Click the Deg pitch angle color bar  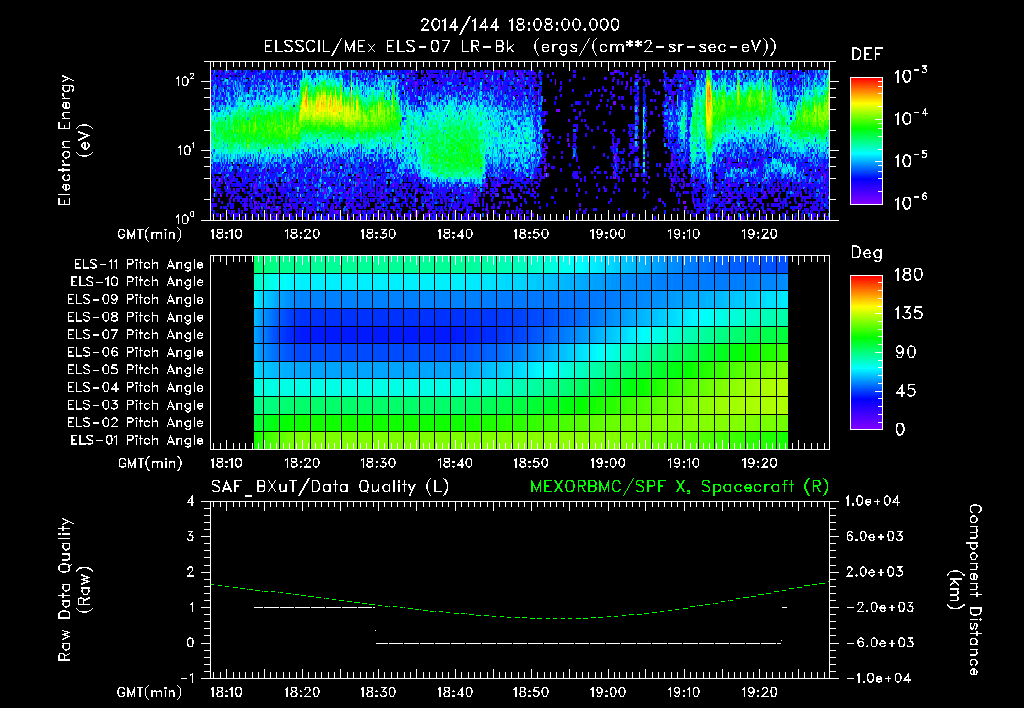(x=866, y=352)
